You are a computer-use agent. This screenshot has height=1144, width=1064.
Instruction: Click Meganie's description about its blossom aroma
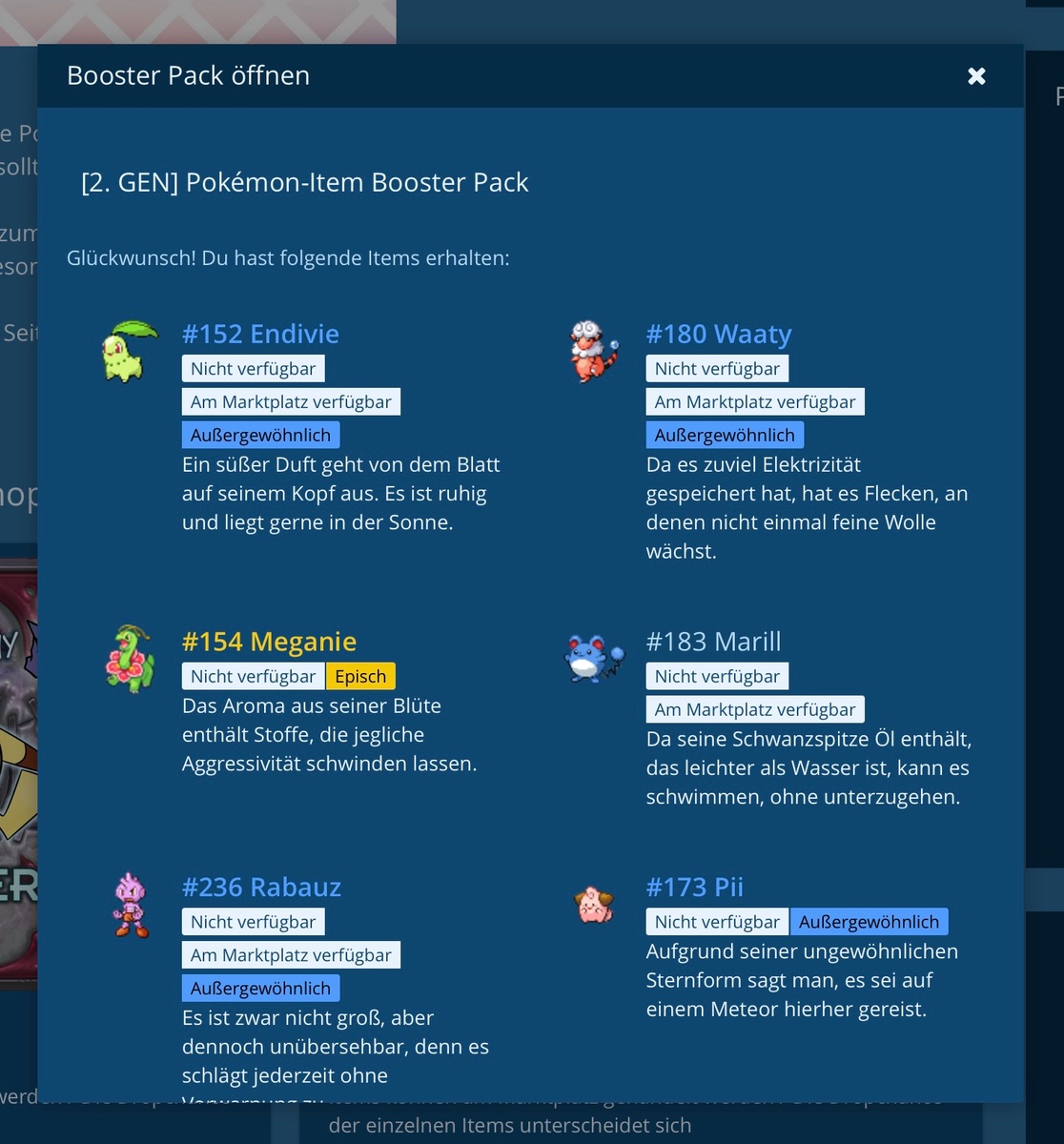[329, 735]
